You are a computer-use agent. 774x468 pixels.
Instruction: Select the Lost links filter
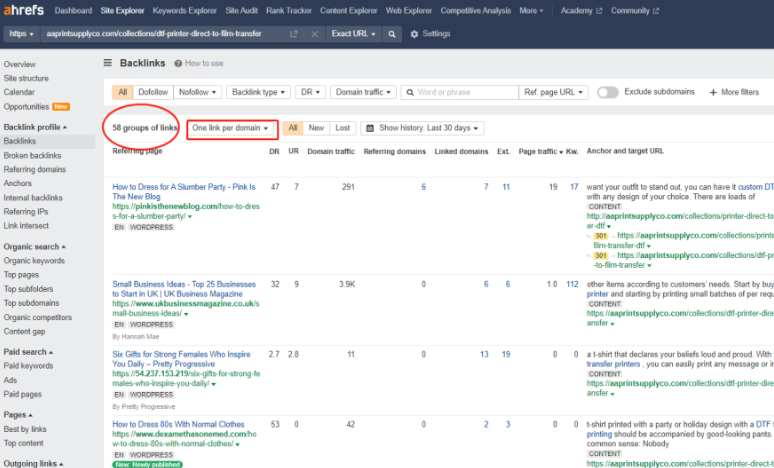click(x=342, y=128)
